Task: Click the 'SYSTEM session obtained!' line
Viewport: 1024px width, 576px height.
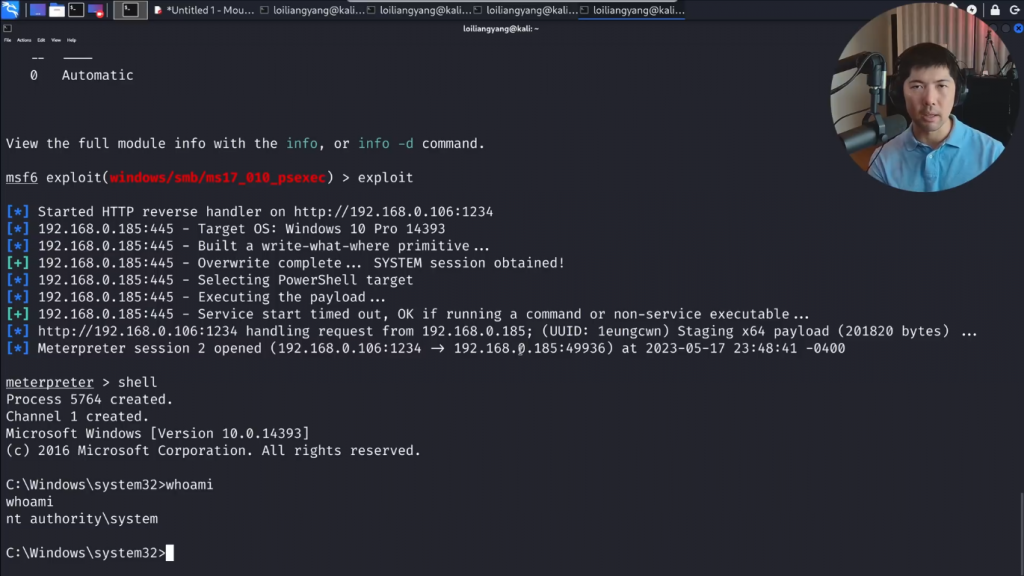Action: [285, 263]
